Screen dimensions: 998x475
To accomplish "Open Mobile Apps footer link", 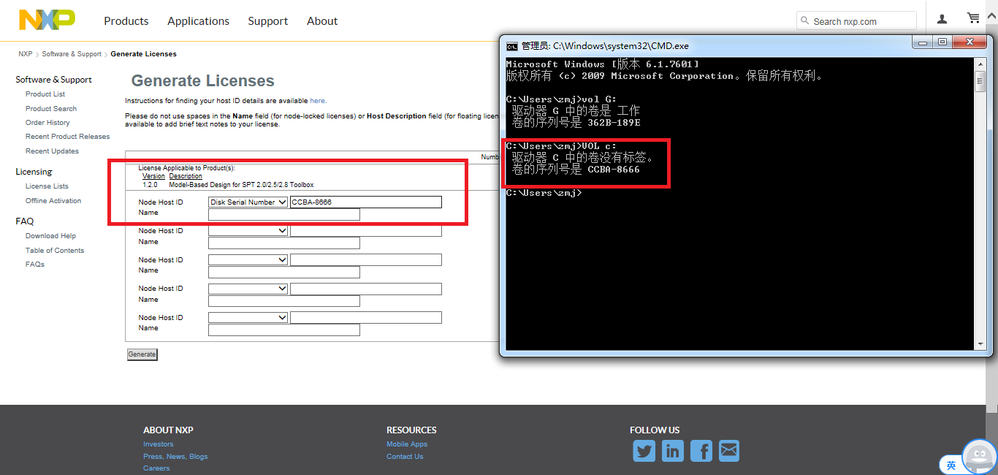I will point(407,444).
